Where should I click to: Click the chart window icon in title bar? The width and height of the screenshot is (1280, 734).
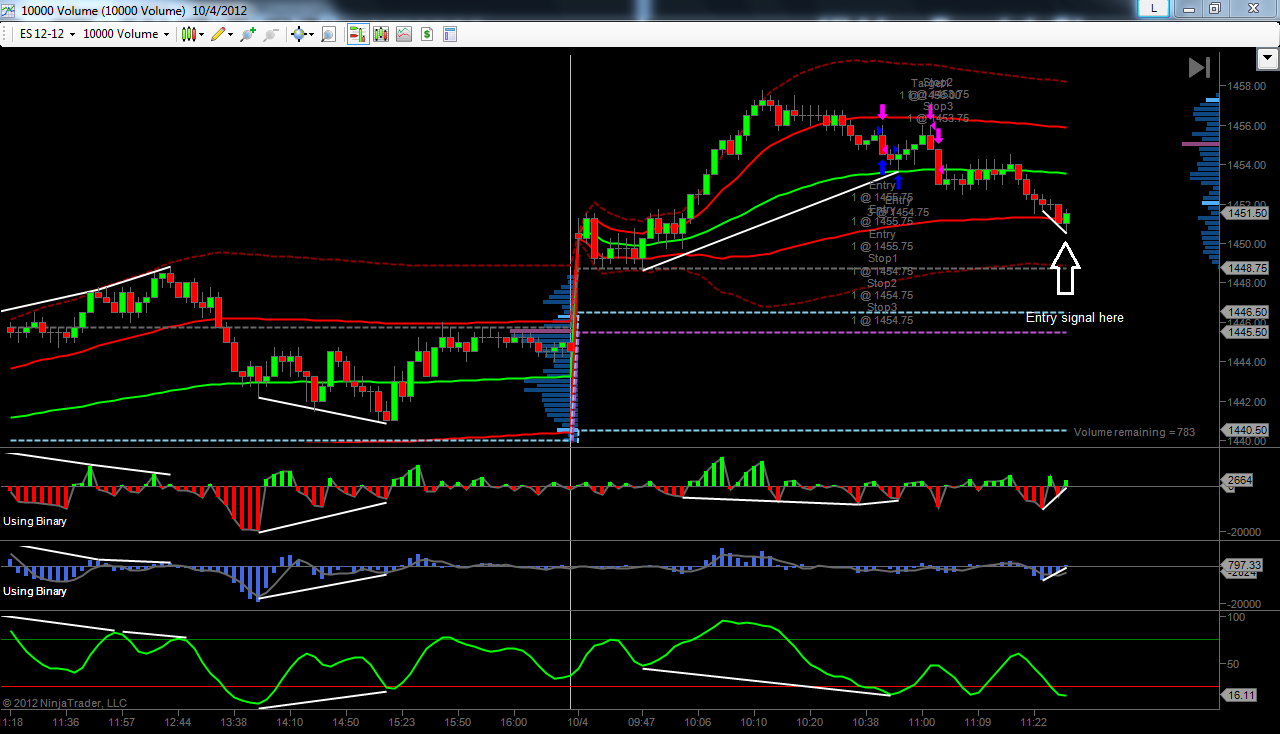tap(9, 10)
